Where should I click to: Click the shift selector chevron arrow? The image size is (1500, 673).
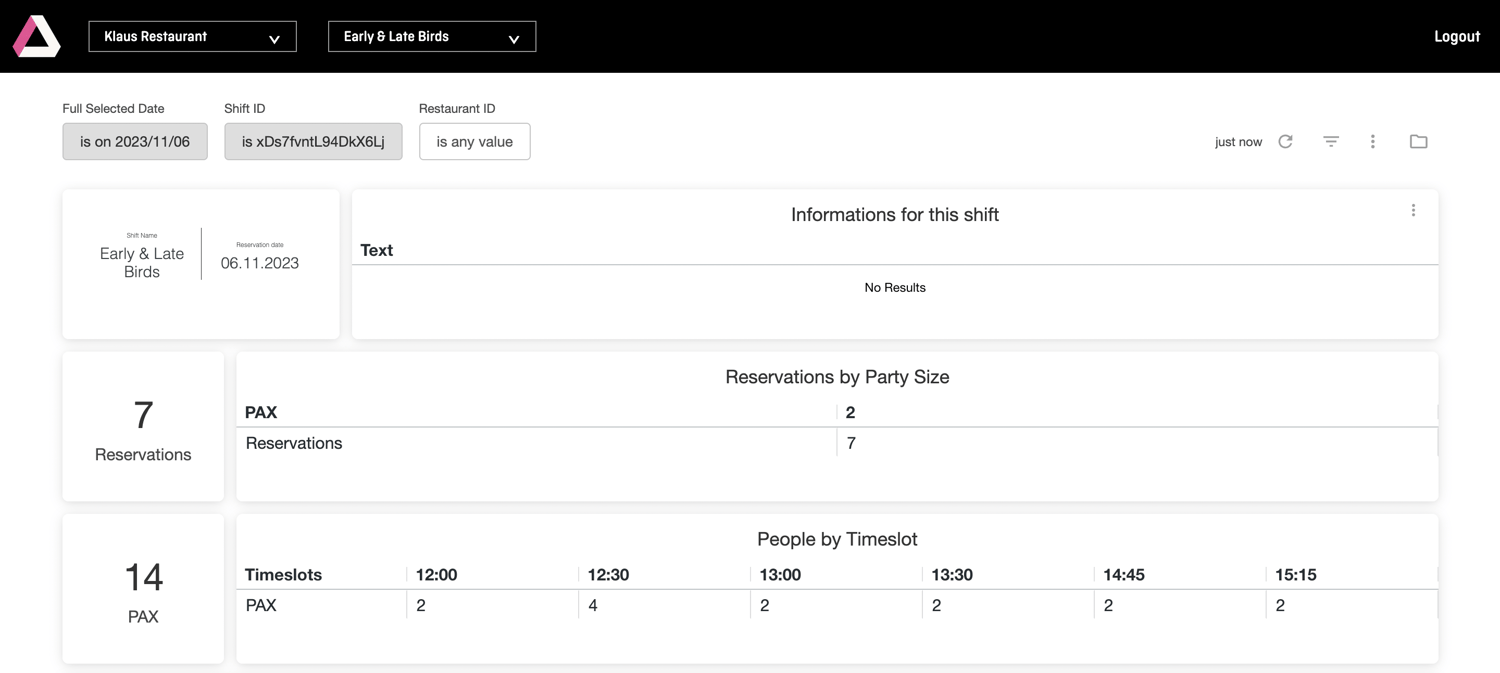pyautogui.click(x=513, y=39)
